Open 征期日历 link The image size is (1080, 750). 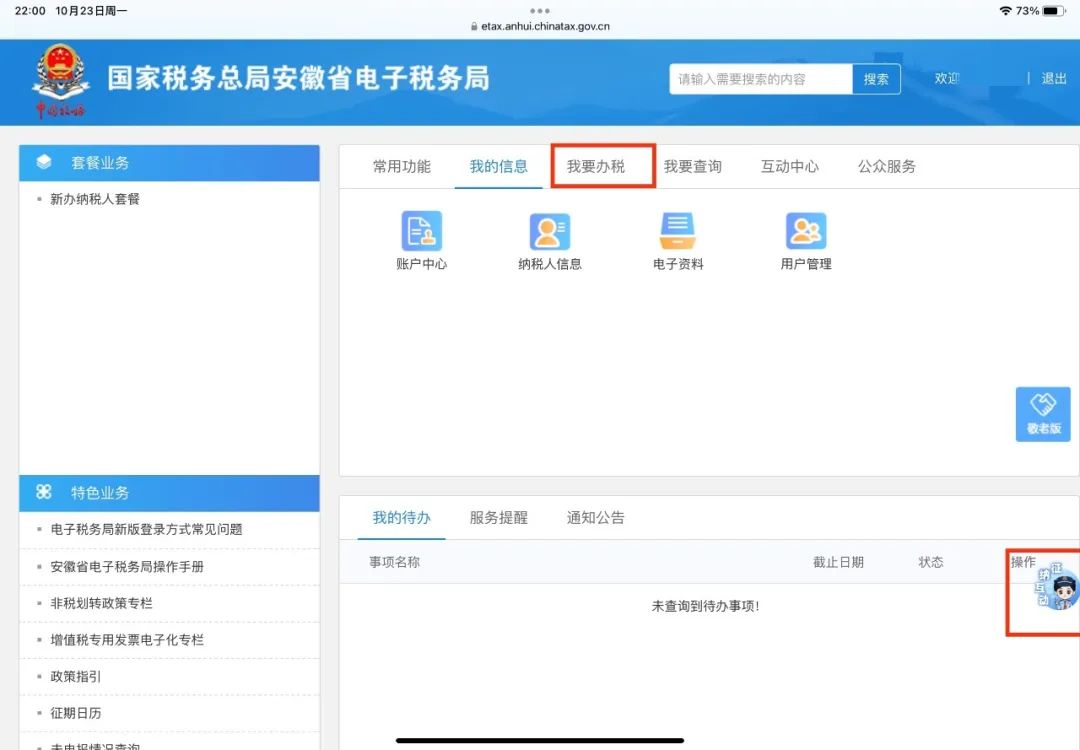point(76,713)
